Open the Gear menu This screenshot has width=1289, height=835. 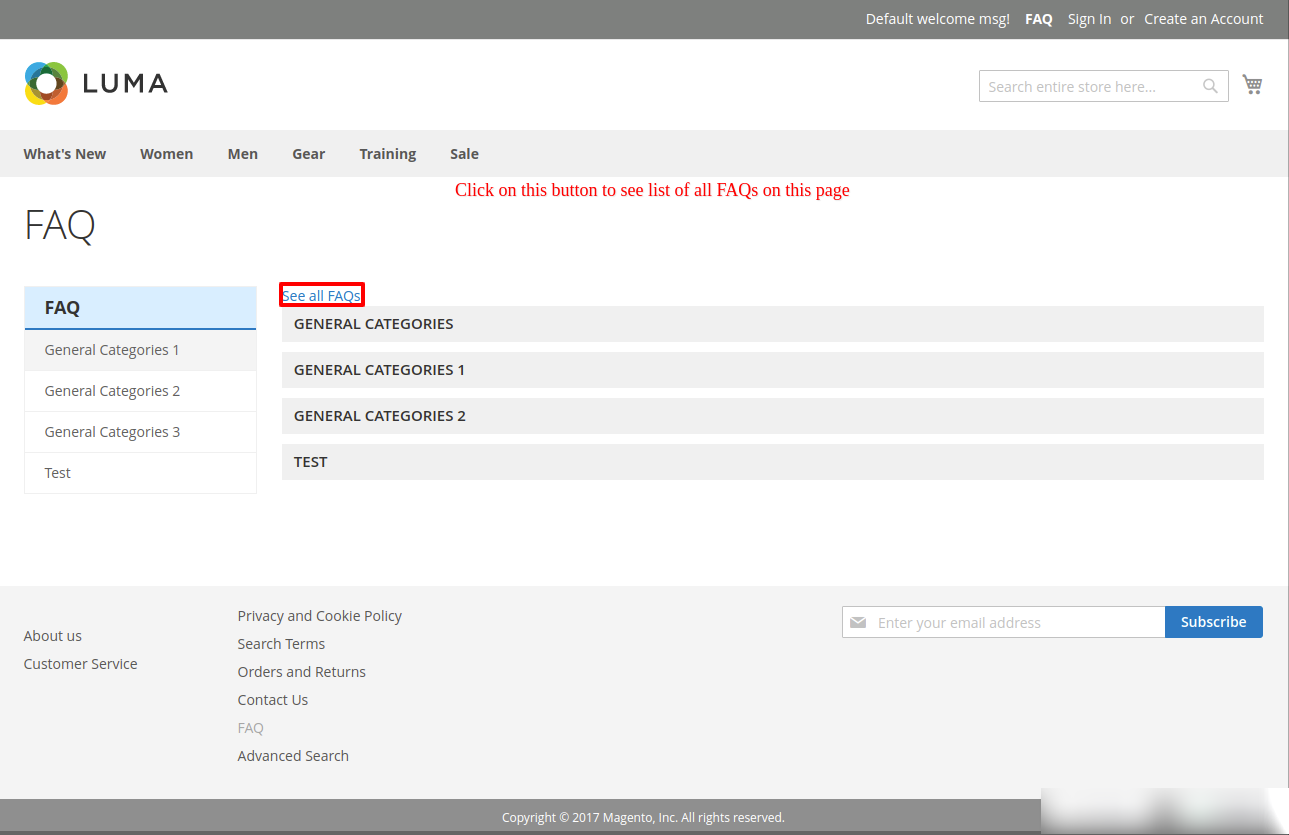coord(308,154)
